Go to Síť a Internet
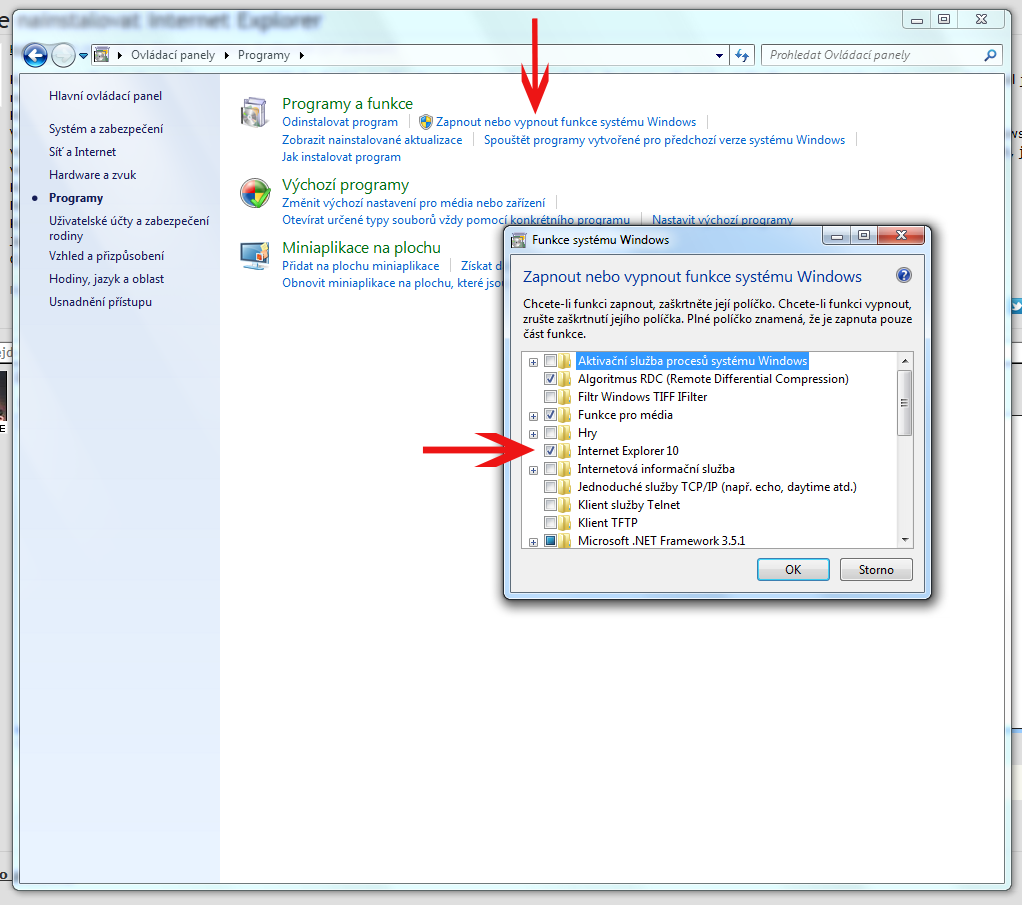 [x=82, y=152]
